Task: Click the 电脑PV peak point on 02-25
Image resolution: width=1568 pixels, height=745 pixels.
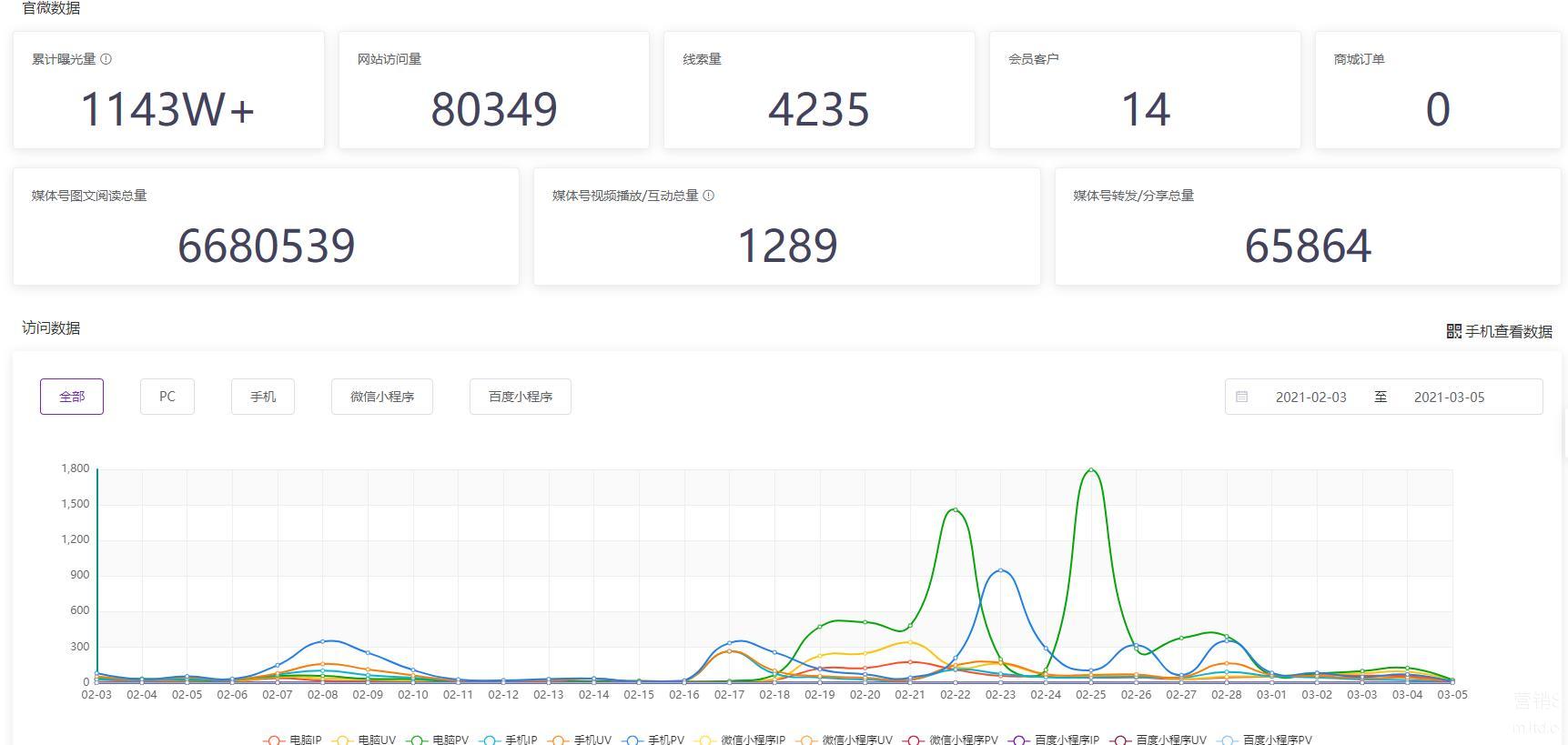Action: coord(1090,470)
